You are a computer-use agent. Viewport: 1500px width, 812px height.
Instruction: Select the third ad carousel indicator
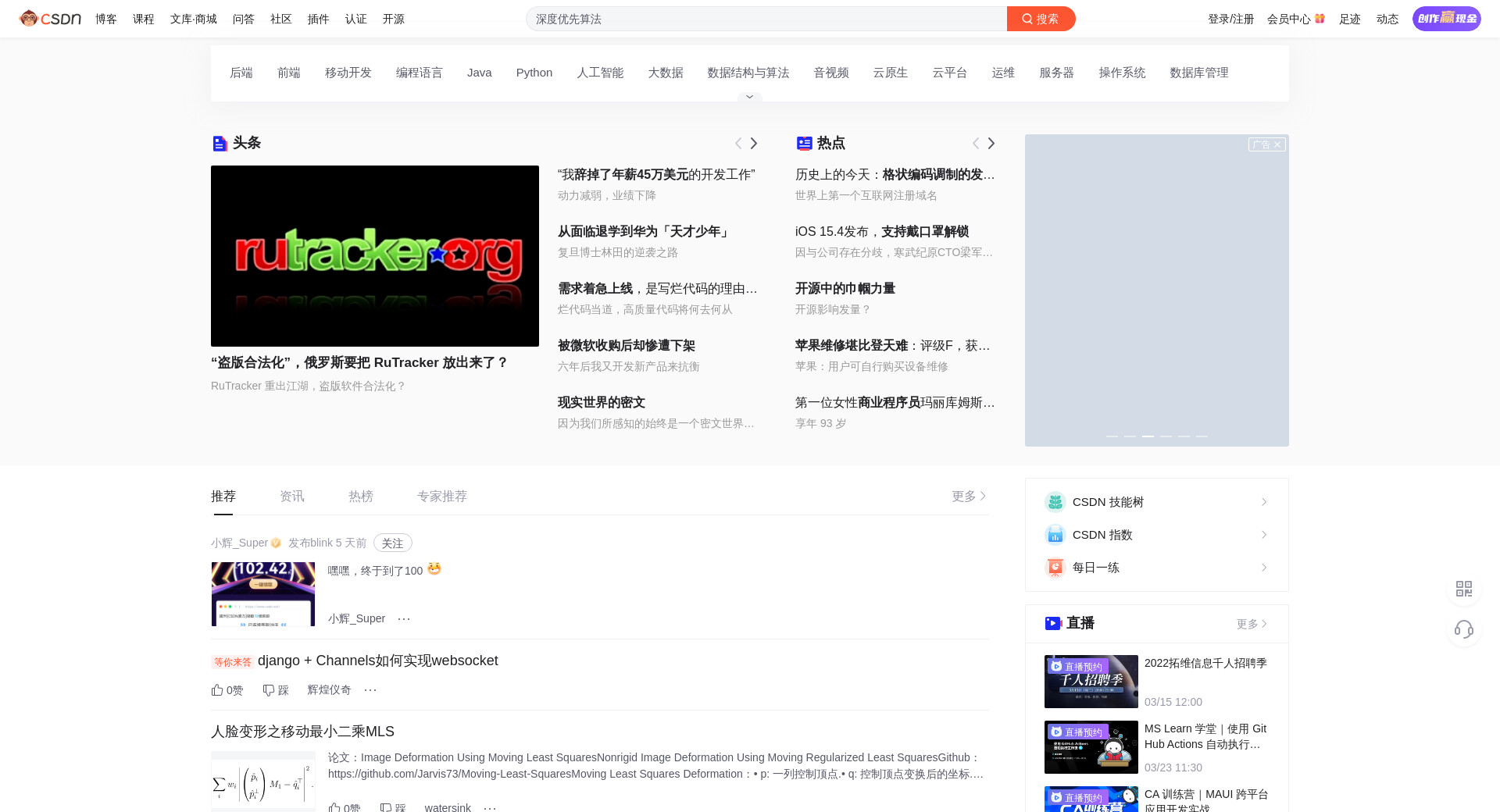point(1148,436)
